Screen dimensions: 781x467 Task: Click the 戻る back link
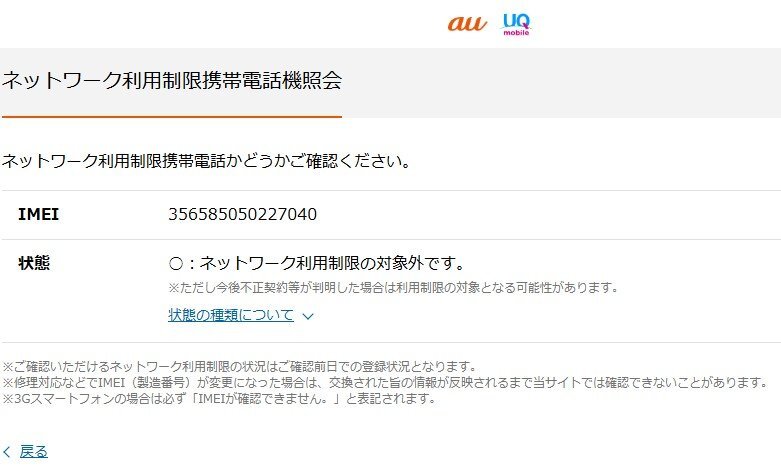tap(34, 452)
